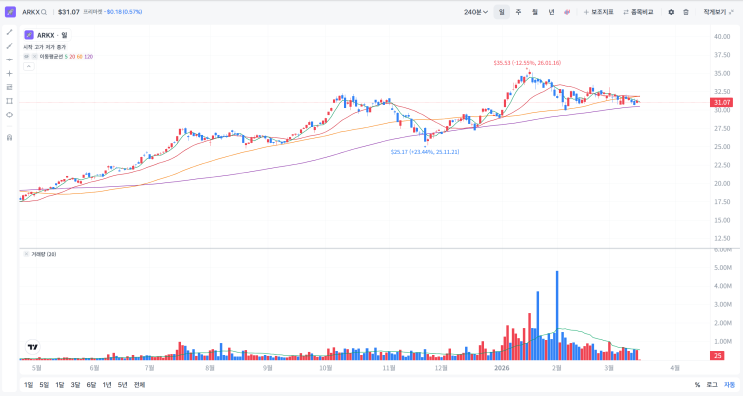The image size is (743, 396).
Task: Select the 1달 time range
Action: point(60,385)
